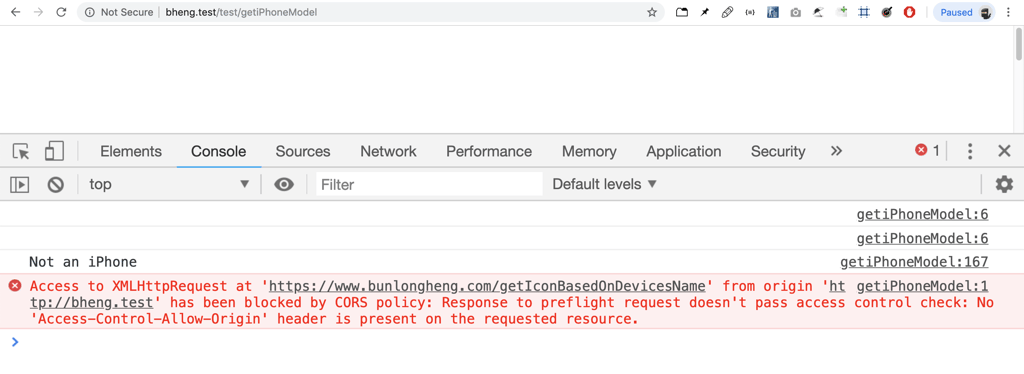Go to the Application tab
This screenshot has width=1024, height=374.
click(684, 151)
